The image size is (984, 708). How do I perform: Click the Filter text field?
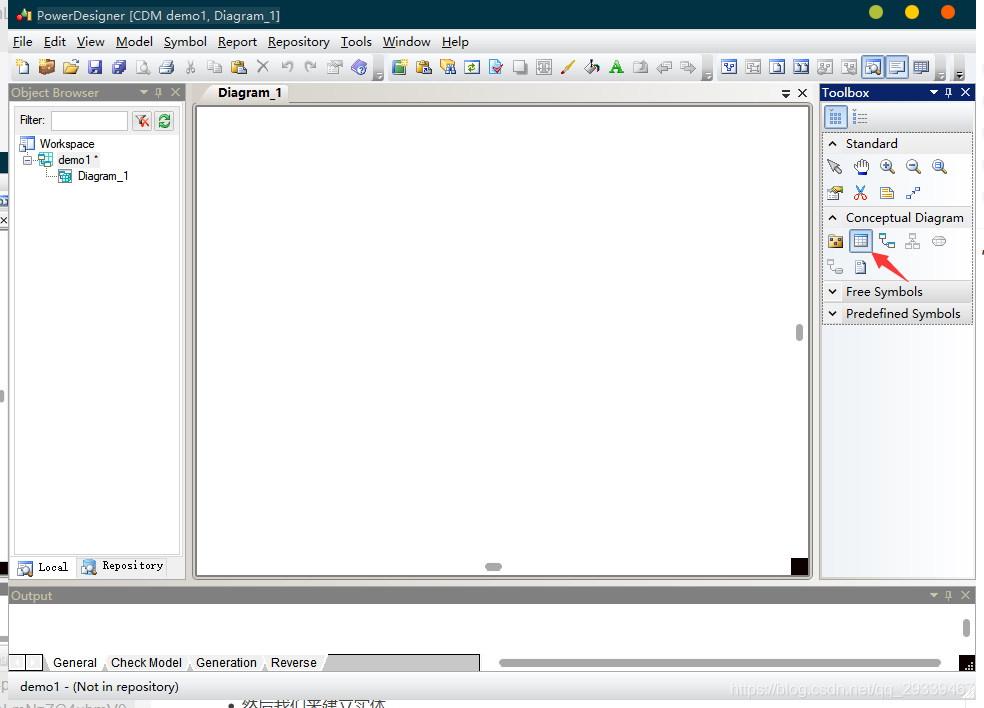pyautogui.click(x=89, y=121)
